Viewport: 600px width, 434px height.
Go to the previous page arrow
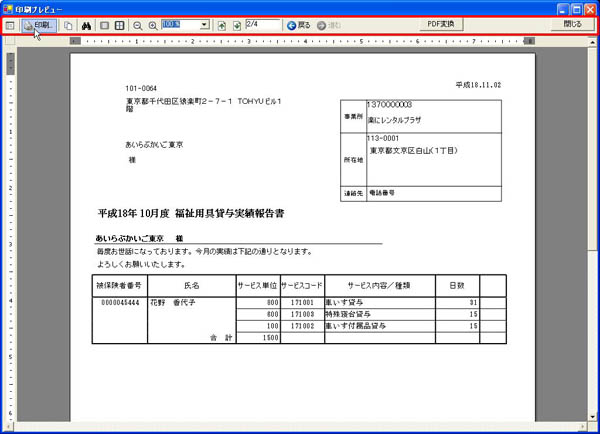(222, 26)
